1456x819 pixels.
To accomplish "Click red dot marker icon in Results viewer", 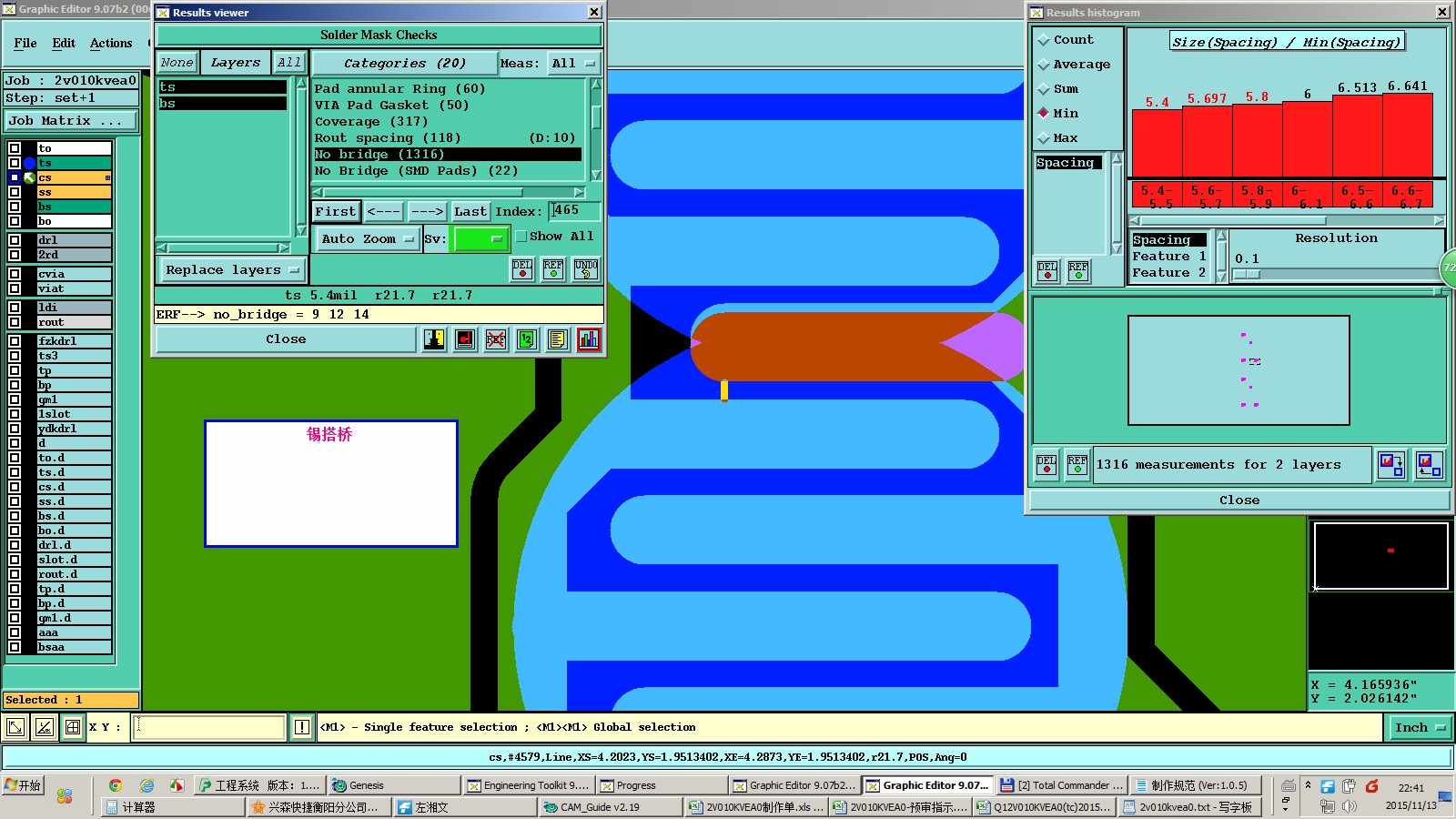I will [x=465, y=339].
